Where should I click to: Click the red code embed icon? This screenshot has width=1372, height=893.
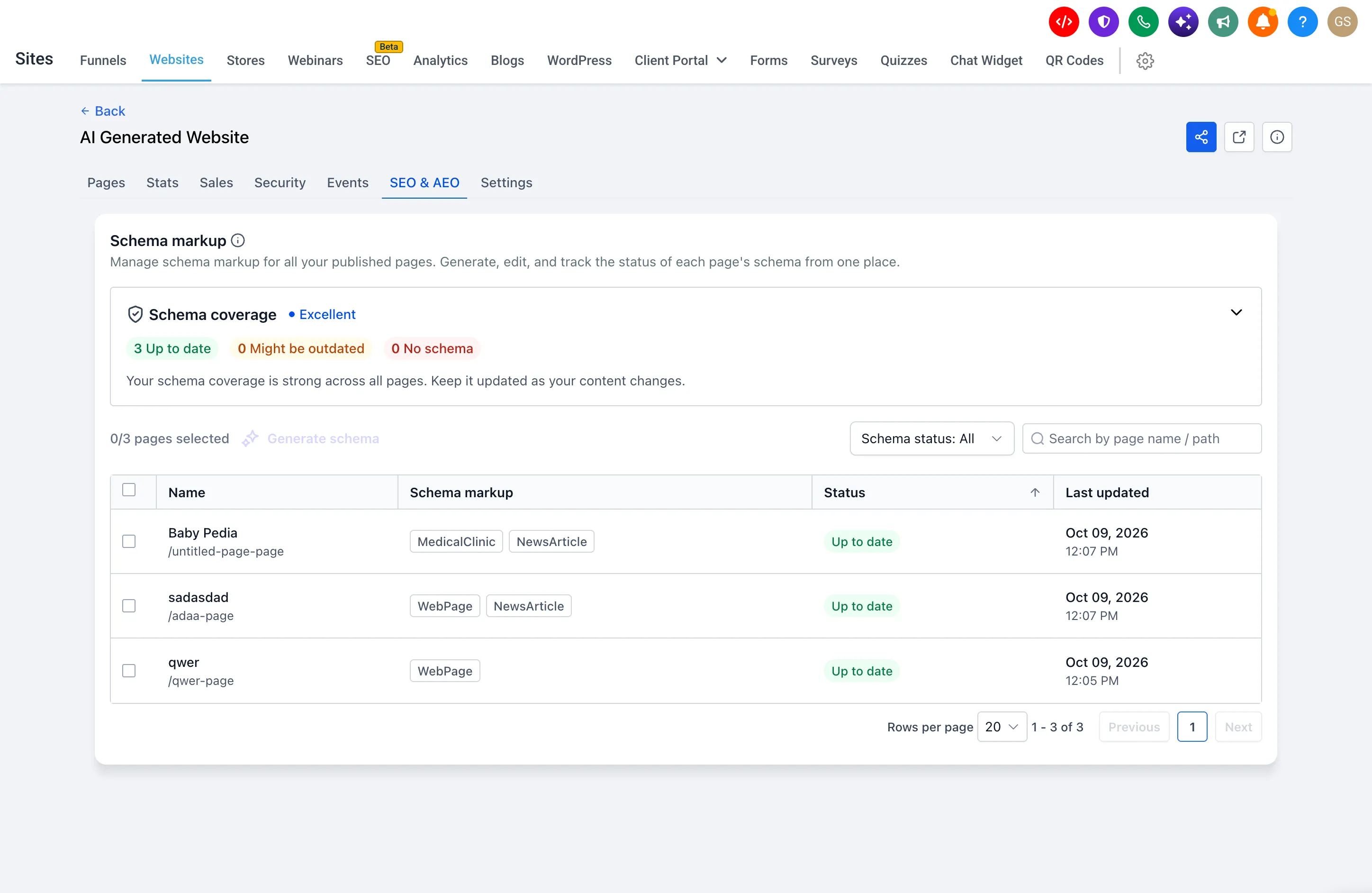[1064, 22]
